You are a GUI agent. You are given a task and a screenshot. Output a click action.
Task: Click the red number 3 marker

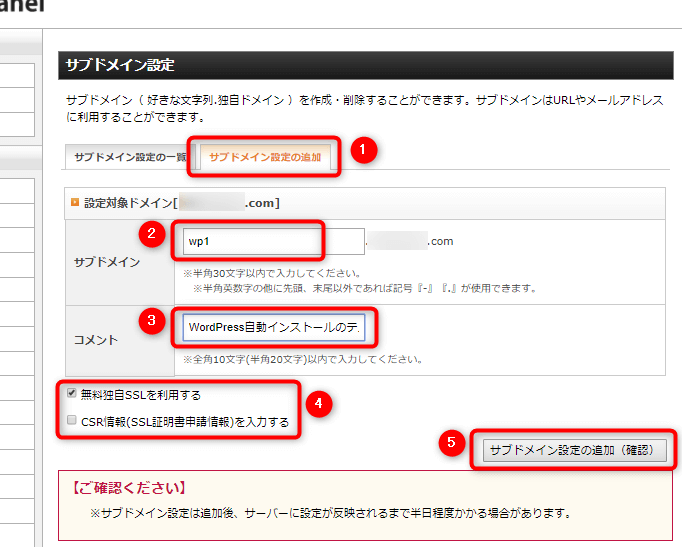151,321
